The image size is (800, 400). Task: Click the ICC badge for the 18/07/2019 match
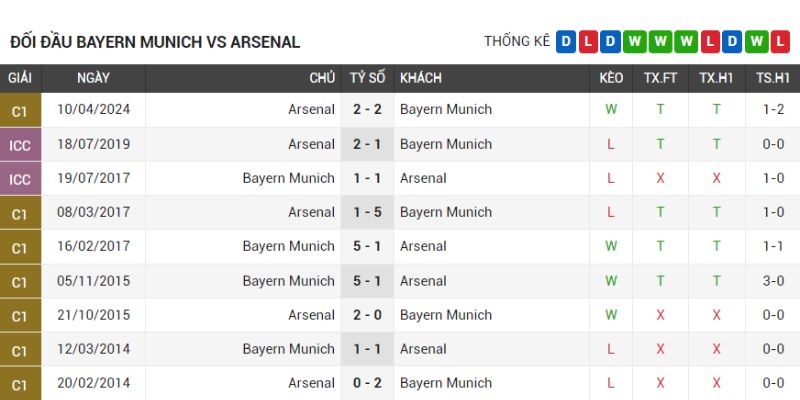pyautogui.click(x=20, y=145)
